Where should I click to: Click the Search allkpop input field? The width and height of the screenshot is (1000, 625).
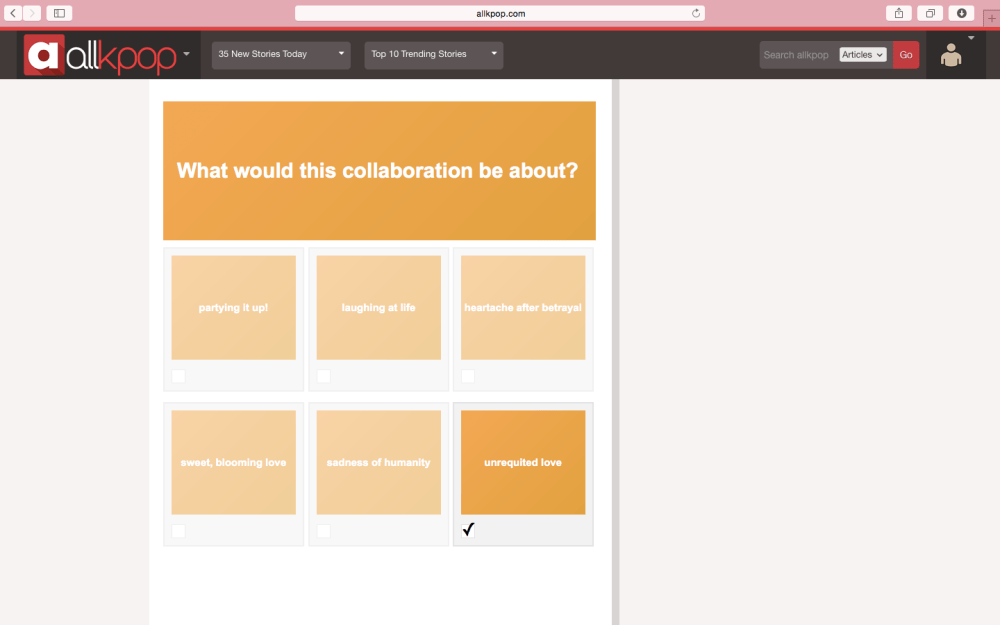click(798, 55)
